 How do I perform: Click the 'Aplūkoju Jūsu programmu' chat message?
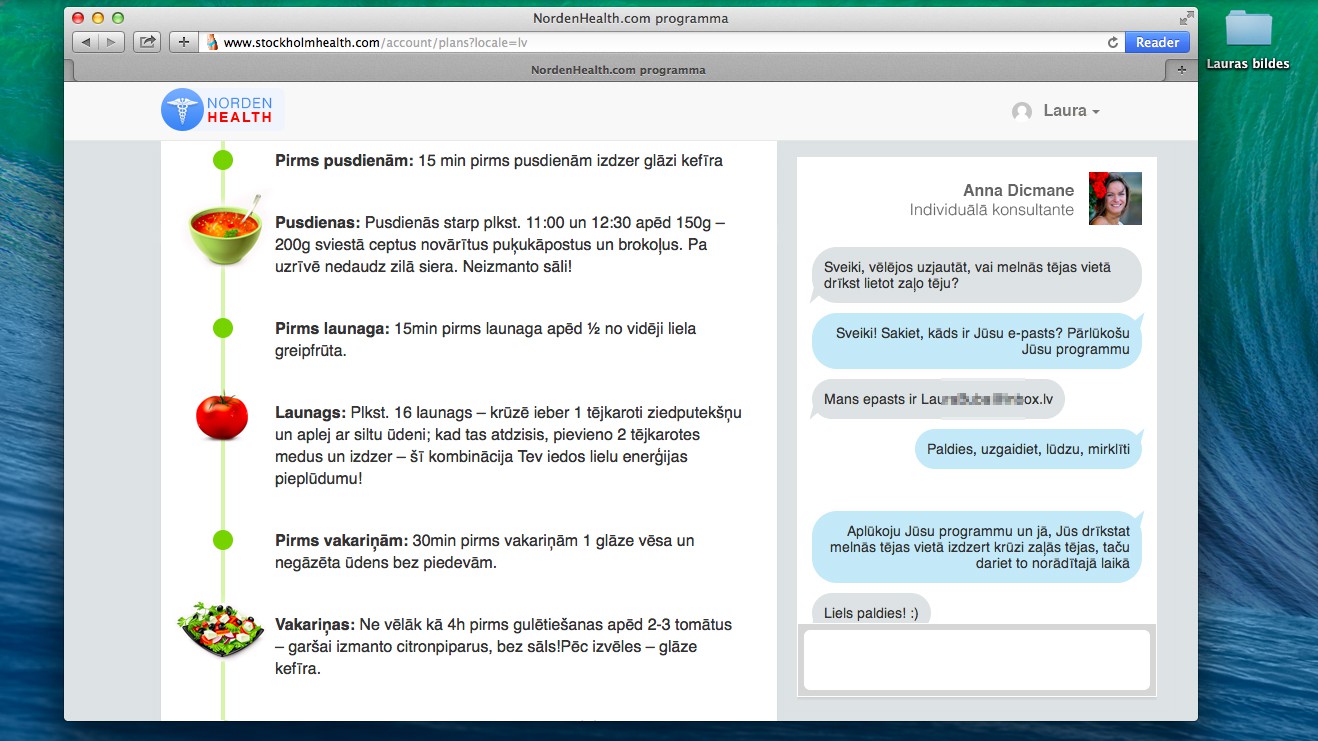(x=976, y=547)
